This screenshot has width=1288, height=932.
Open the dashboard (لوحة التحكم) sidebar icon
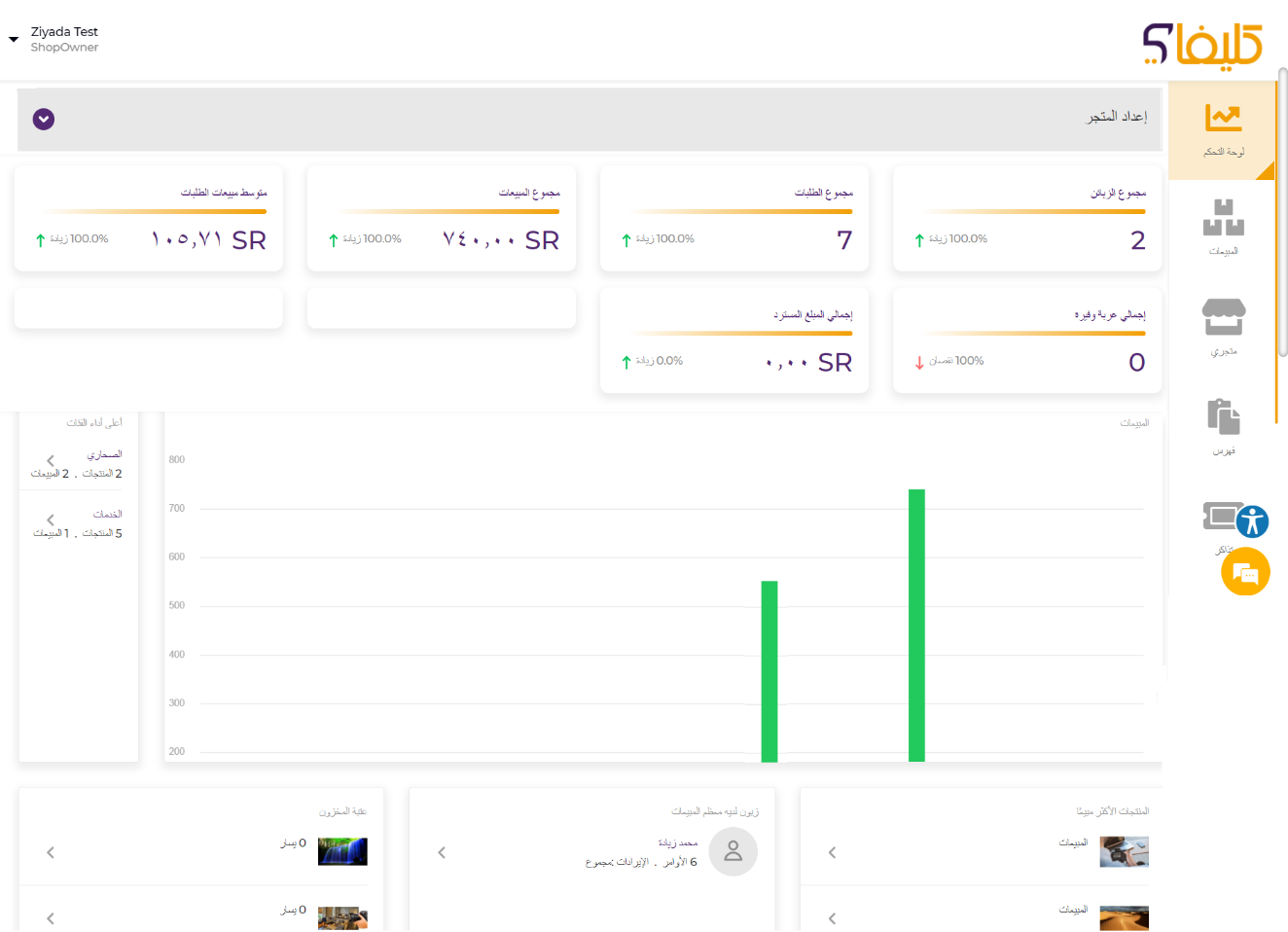coord(1223,129)
